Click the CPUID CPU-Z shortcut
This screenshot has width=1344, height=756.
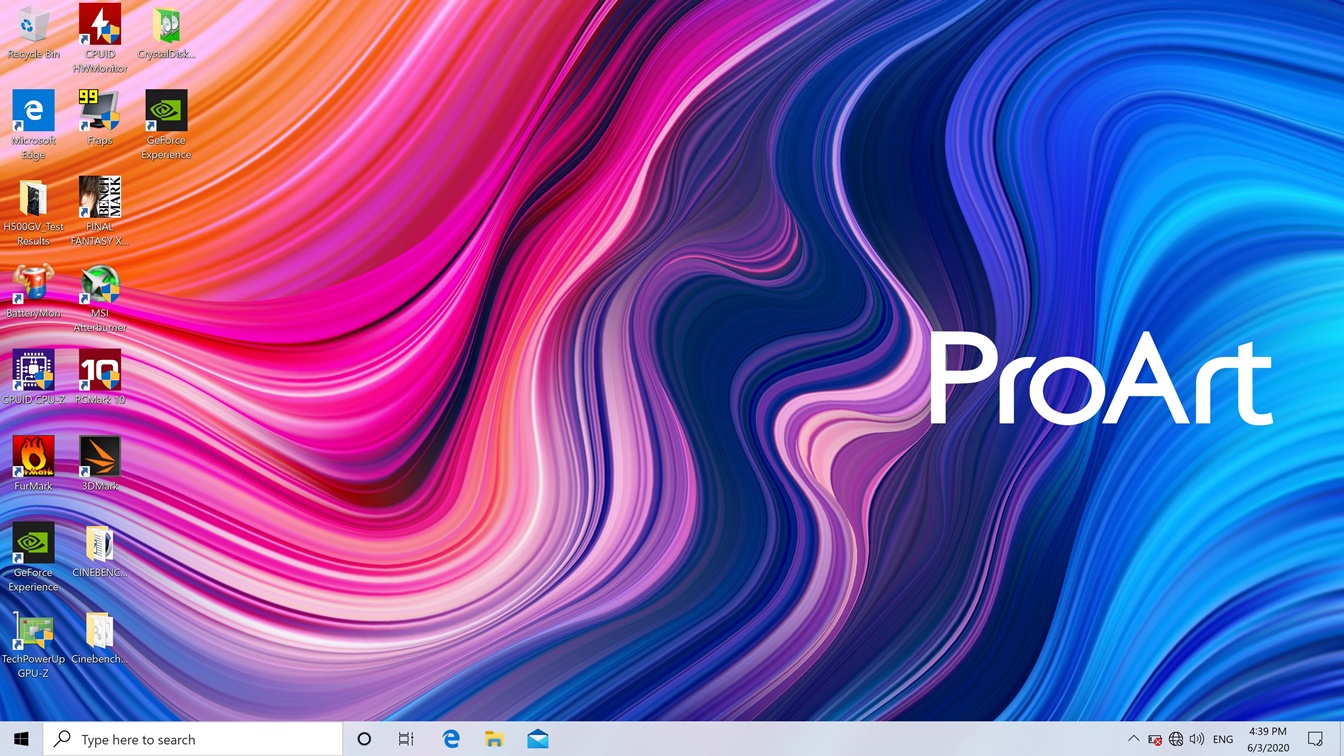point(33,377)
